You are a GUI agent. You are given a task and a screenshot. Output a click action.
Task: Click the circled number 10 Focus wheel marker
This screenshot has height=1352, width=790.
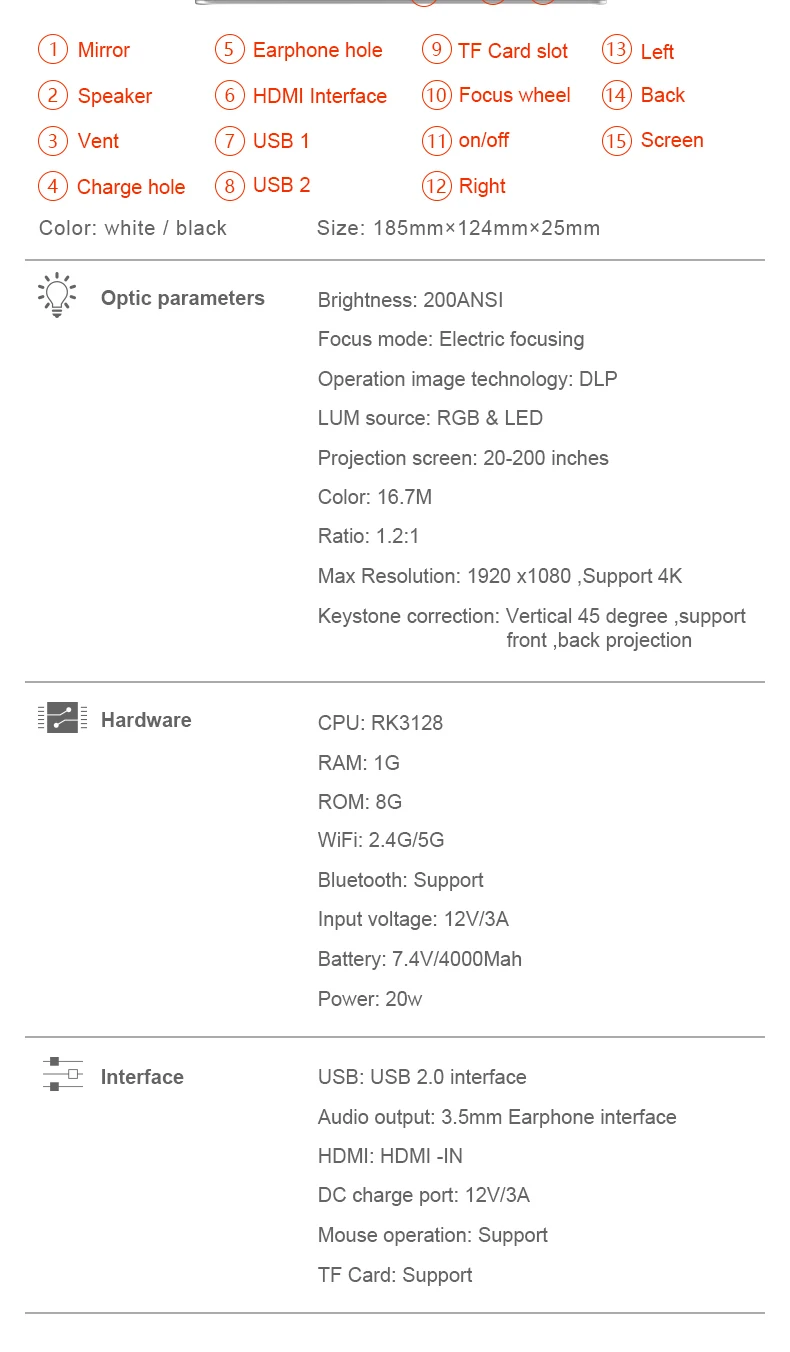[437, 95]
